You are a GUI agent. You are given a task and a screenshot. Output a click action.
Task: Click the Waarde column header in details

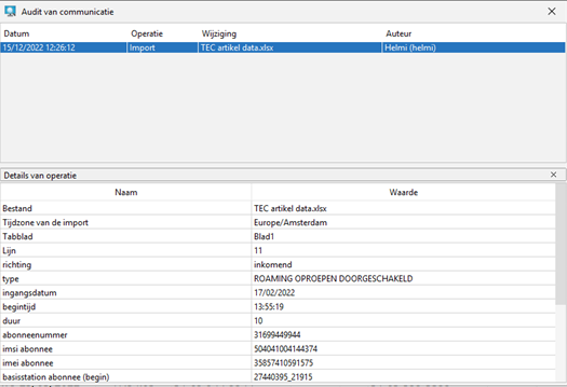(x=404, y=192)
